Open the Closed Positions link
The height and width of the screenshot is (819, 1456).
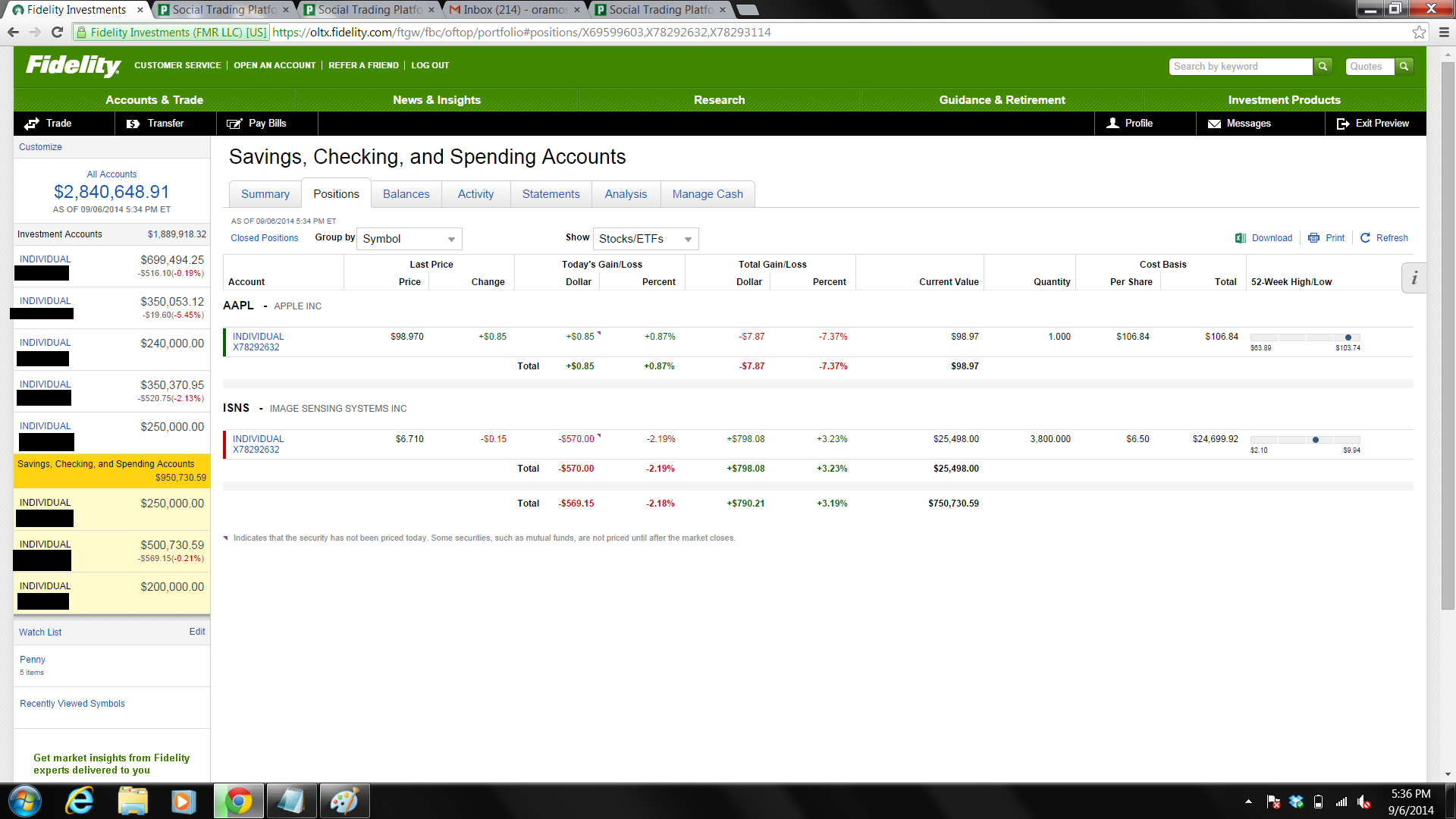pos(265,238)
